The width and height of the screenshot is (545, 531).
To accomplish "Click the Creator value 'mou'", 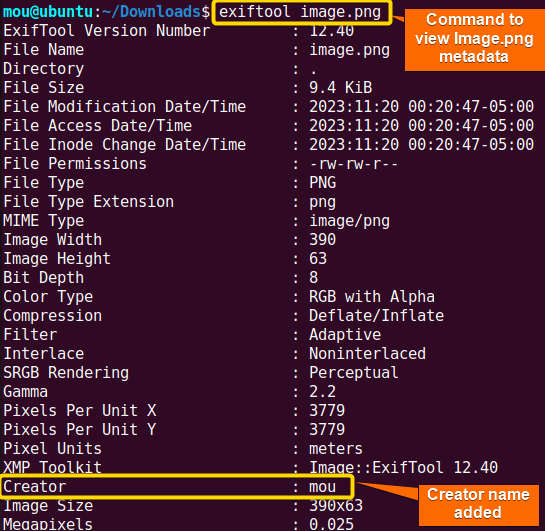I will click(323, 487).
